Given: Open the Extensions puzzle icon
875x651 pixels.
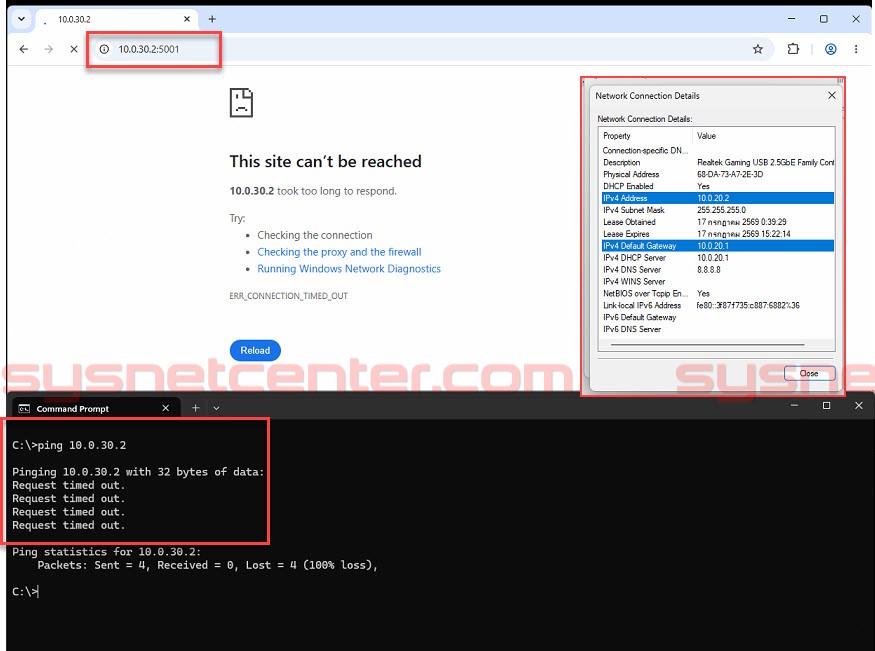Looking at the screenshot, I should (793, 49).
